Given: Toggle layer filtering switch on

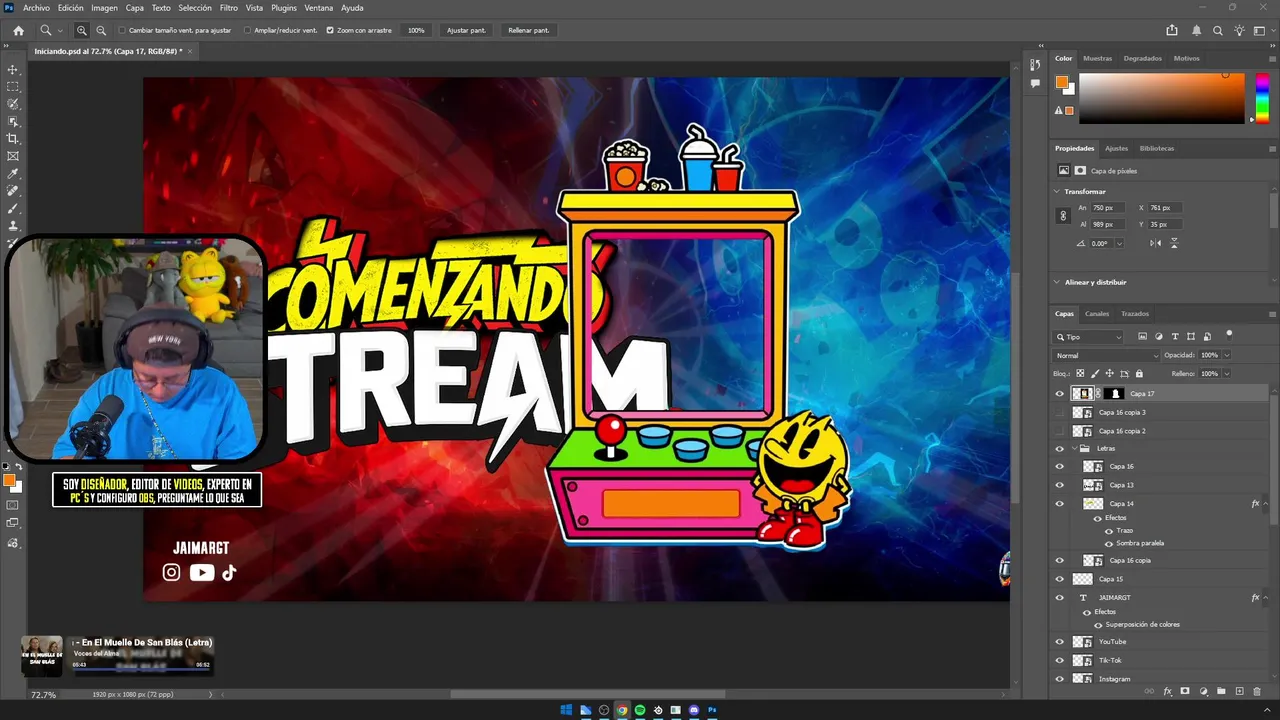Looking at the screenshot, I should tap(1229, 335).
